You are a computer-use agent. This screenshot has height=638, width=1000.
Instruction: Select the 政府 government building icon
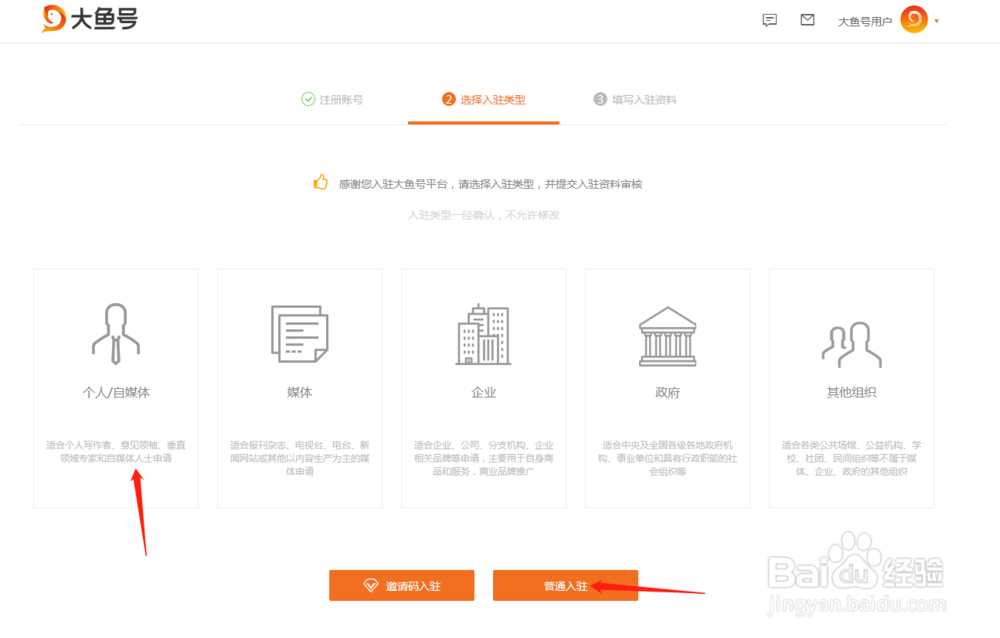tap(668, 336)
